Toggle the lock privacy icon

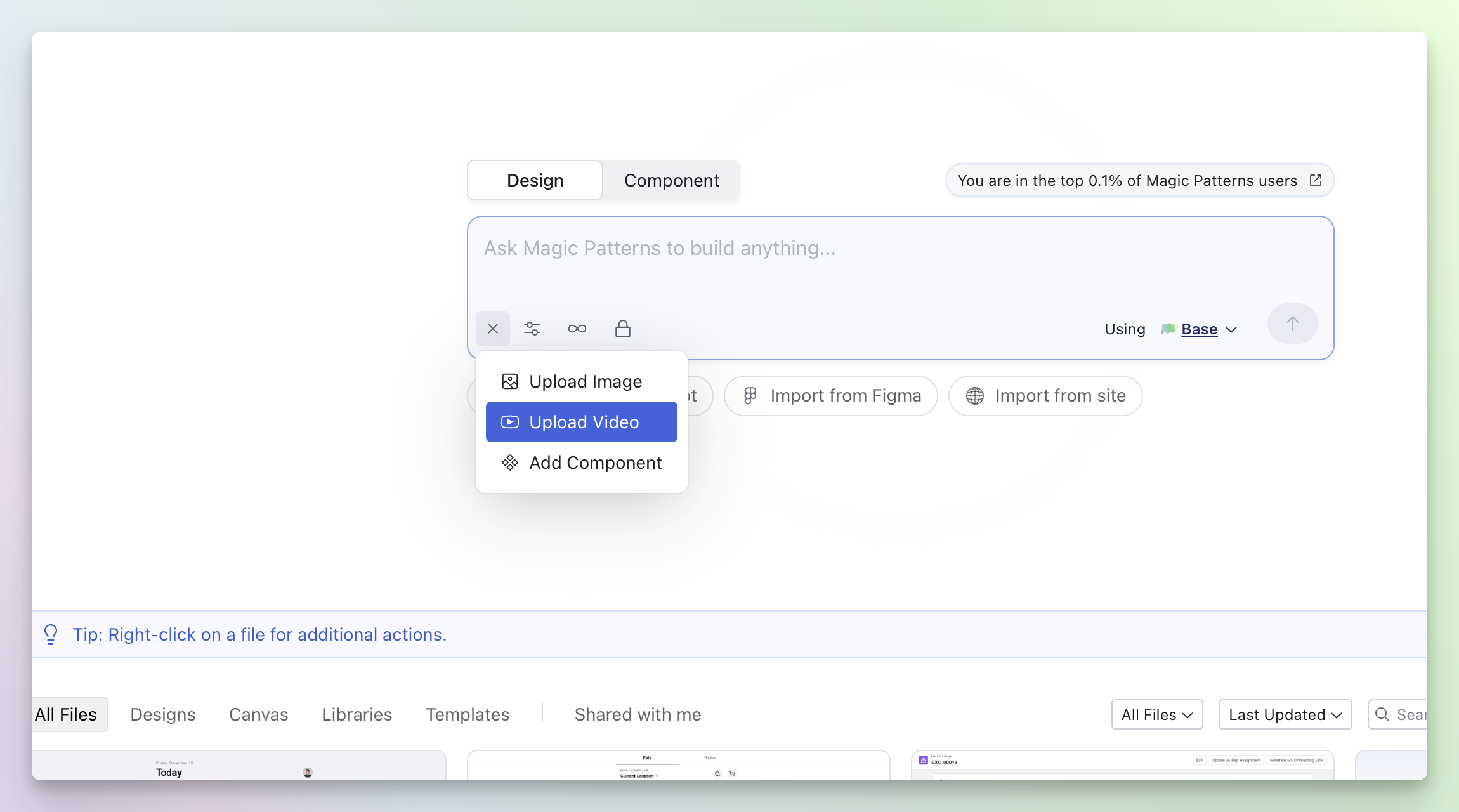pos(622,329)
